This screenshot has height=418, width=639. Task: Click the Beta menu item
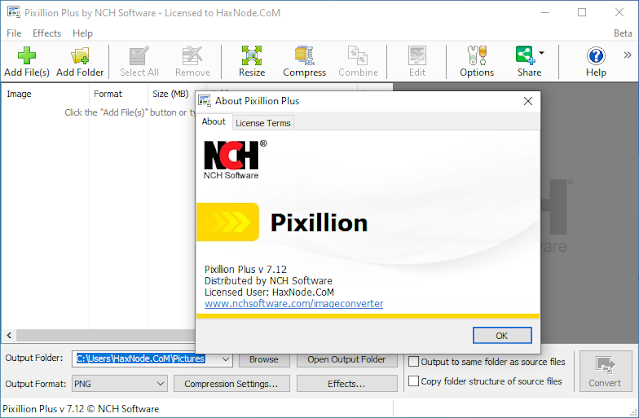(x=623, y=33)
